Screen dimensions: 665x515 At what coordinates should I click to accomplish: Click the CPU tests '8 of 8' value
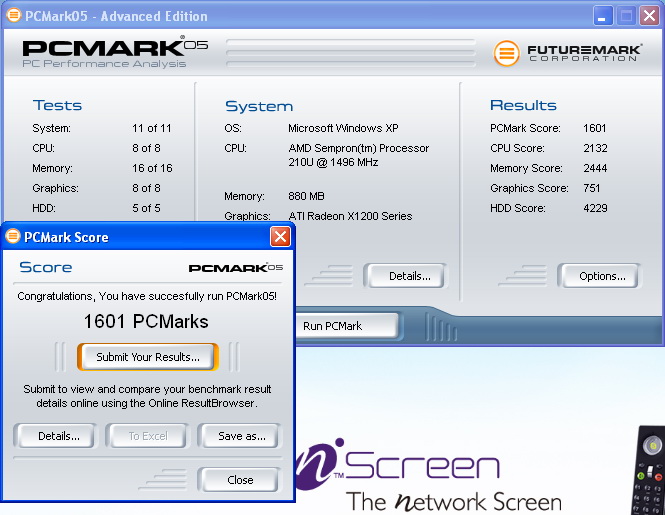coord(146,148)
